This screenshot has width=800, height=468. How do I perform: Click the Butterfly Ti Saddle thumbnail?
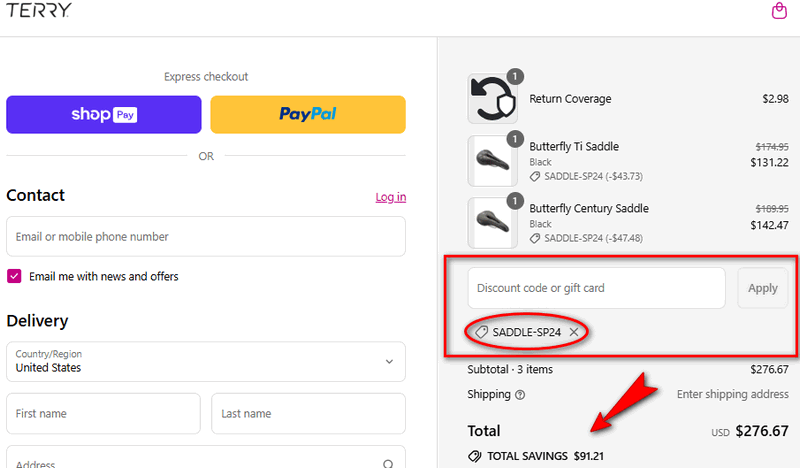(492, 161)
